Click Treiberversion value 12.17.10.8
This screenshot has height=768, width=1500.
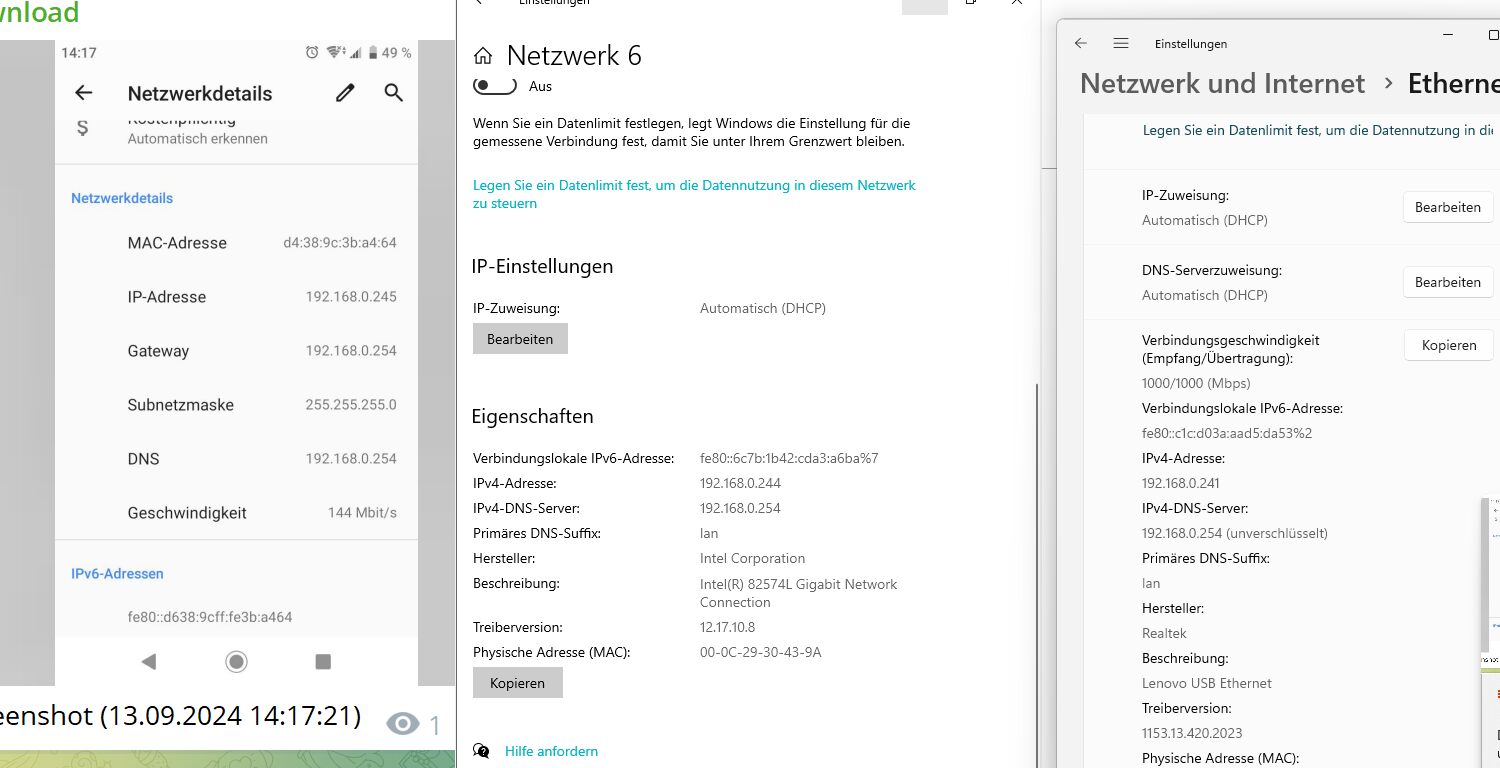coord(727,627)
